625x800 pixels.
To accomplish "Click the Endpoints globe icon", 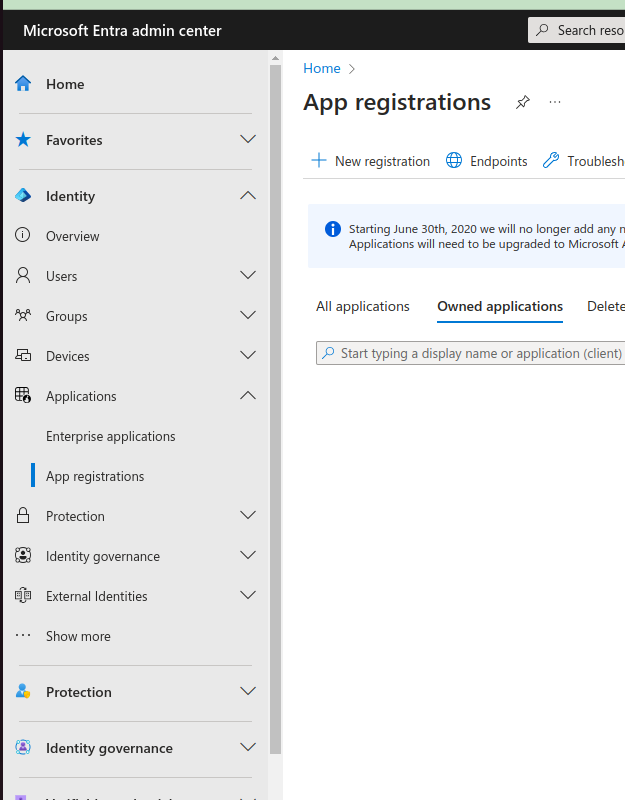I will click(x=454, y=160).
